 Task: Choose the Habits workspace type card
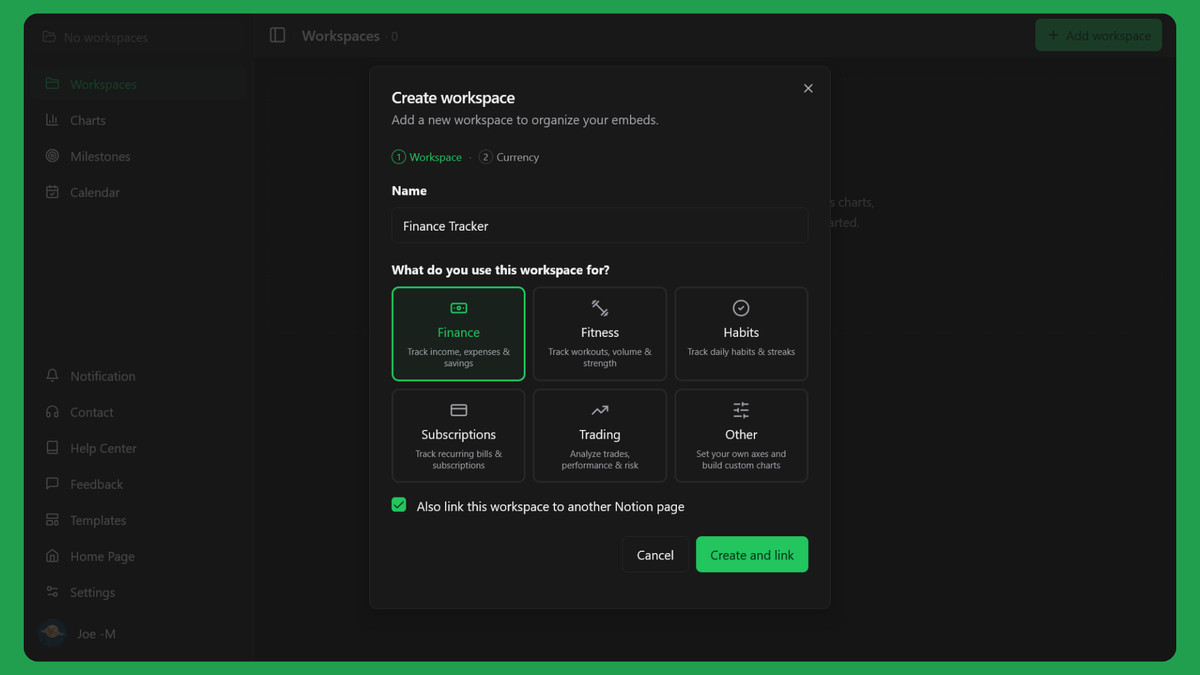click(x=741, y=334)
